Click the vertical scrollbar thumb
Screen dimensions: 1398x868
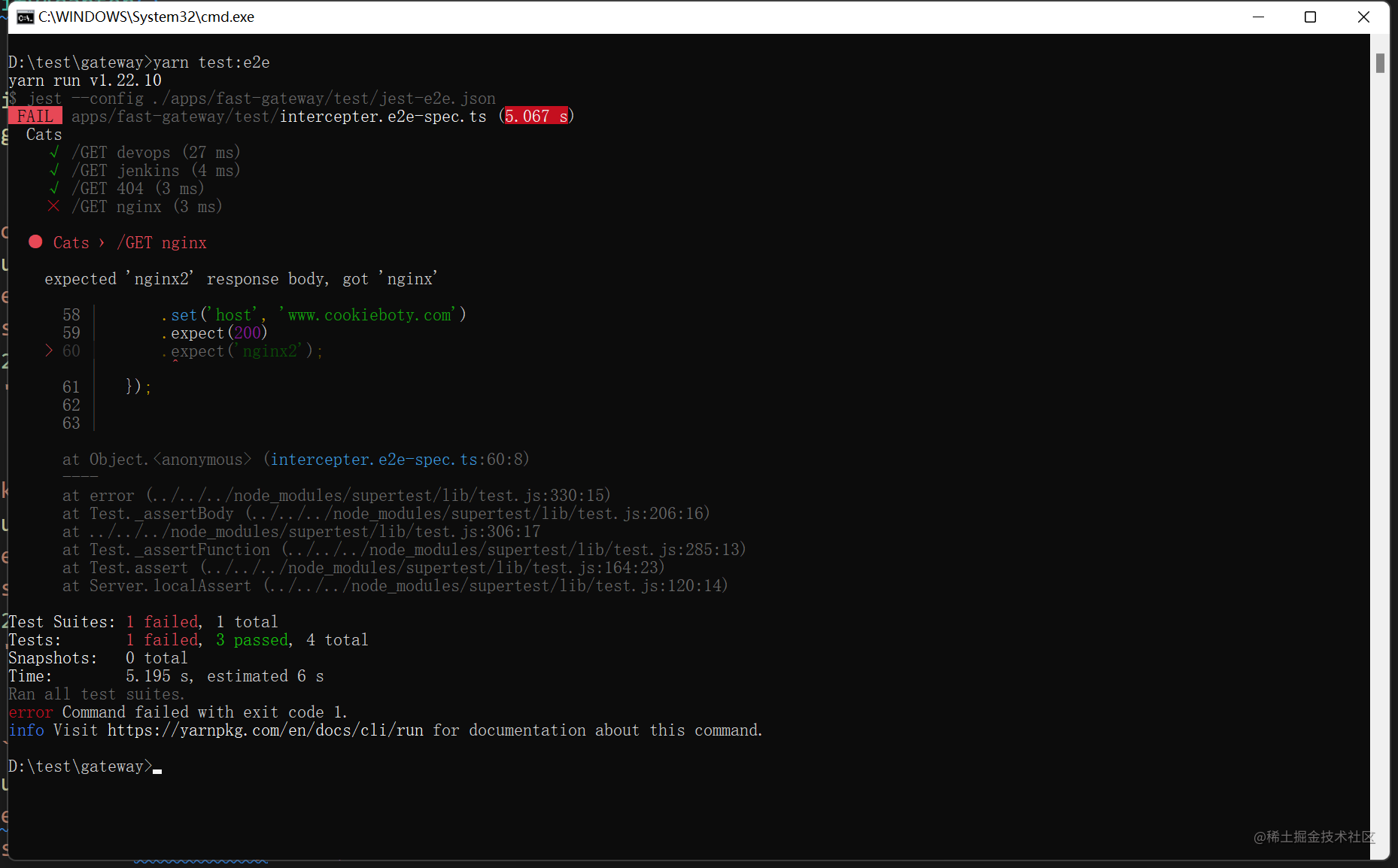(1380, 63)
